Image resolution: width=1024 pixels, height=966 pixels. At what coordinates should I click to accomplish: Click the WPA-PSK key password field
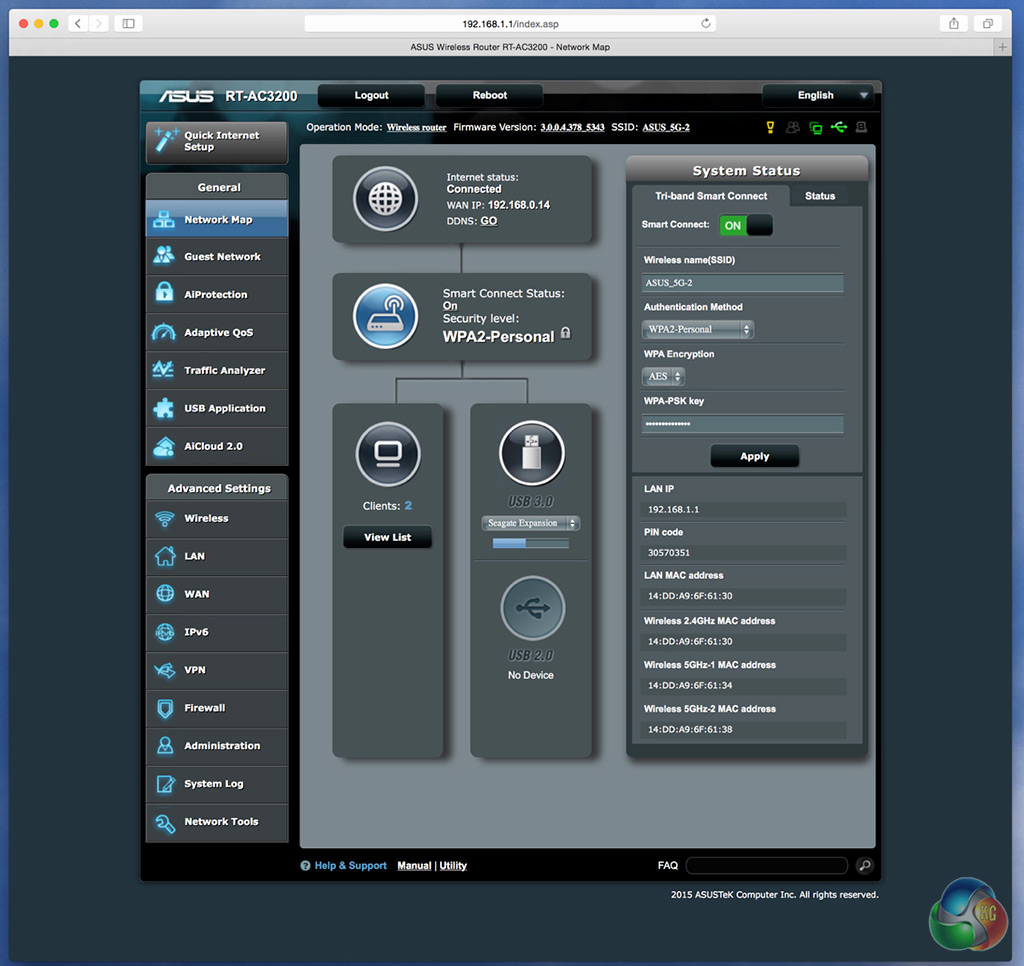743,424
